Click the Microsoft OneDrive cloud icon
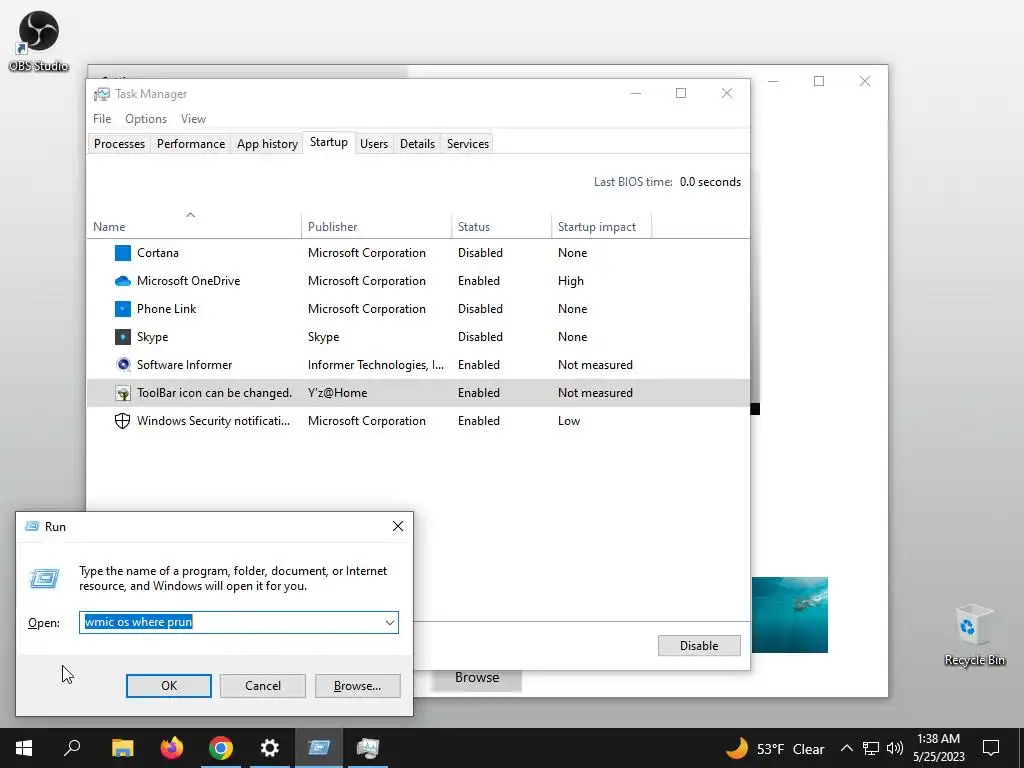This screenshot has width=1024, height=768. pyautogui.click(x=123, y=281)
